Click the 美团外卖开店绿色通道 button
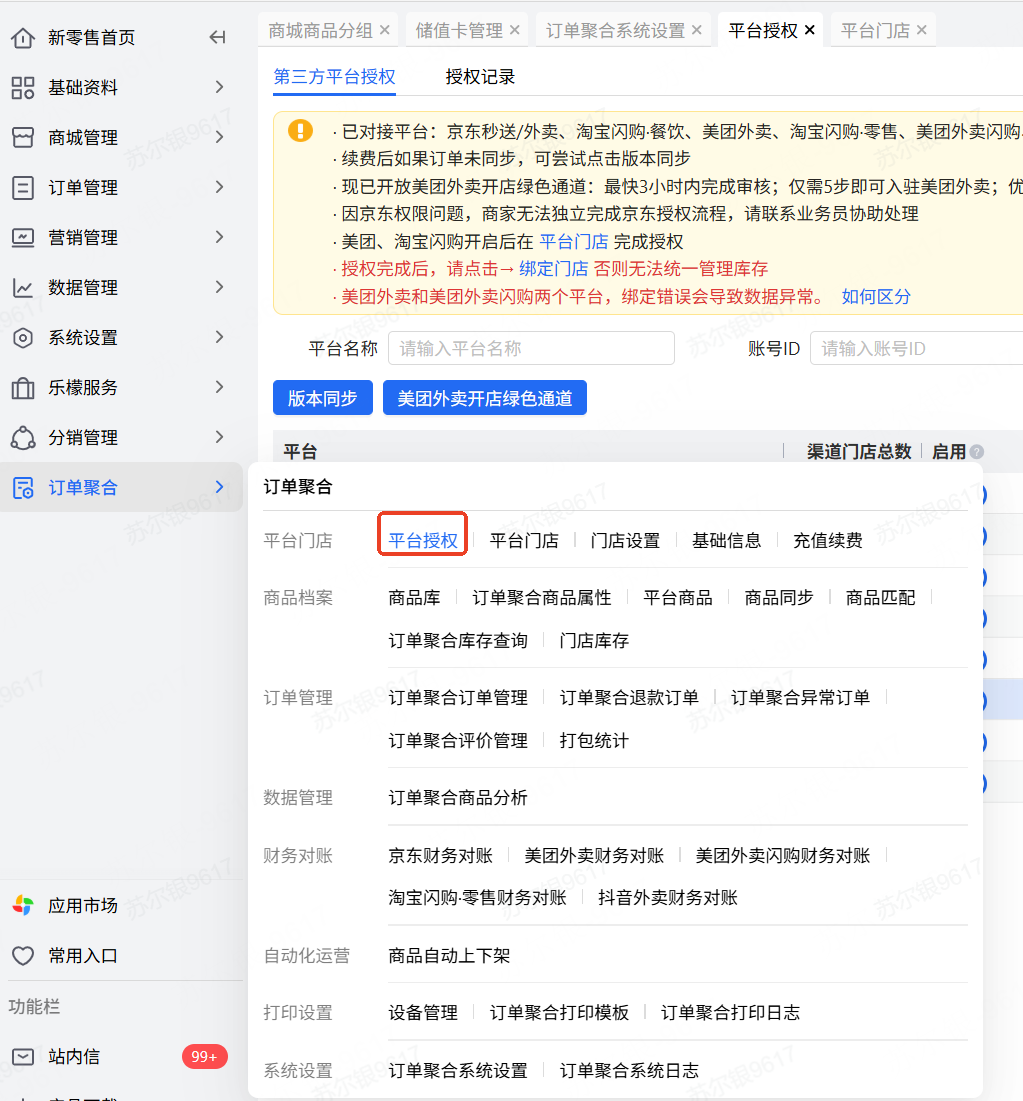Screen dimensions: 1023x1101 (x=484, y=398)
